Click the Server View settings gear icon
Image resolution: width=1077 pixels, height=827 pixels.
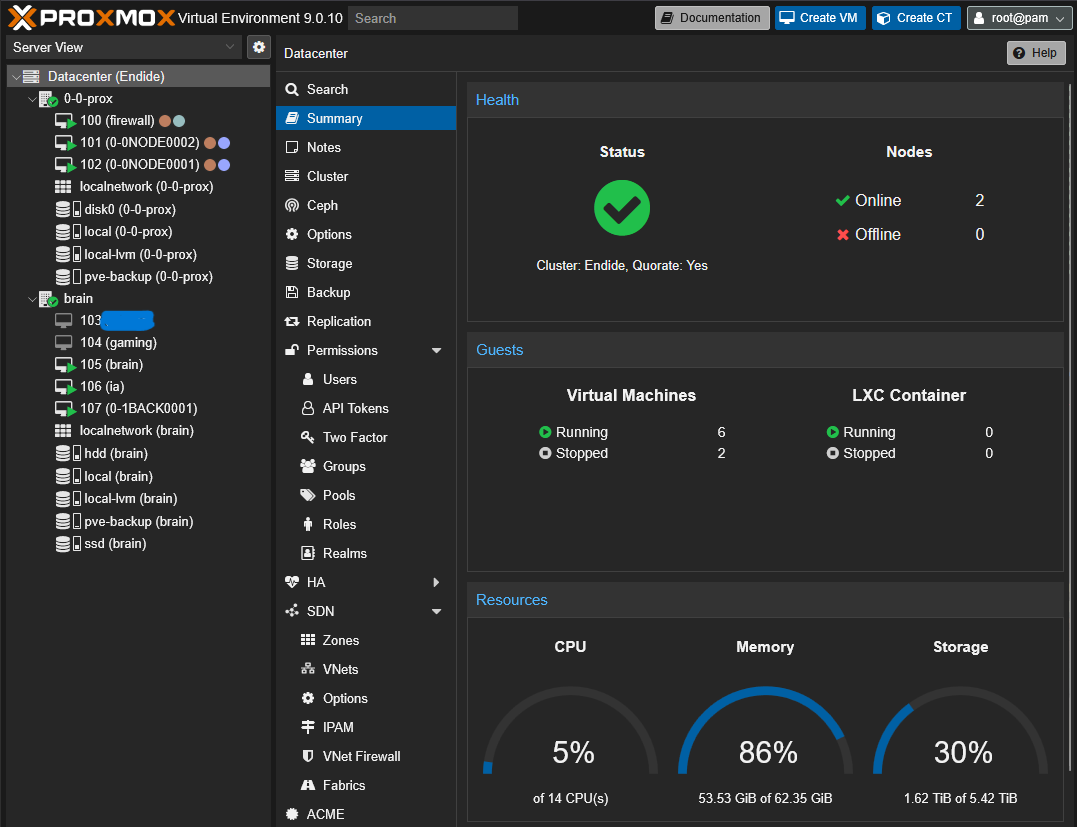click(259, 47)
